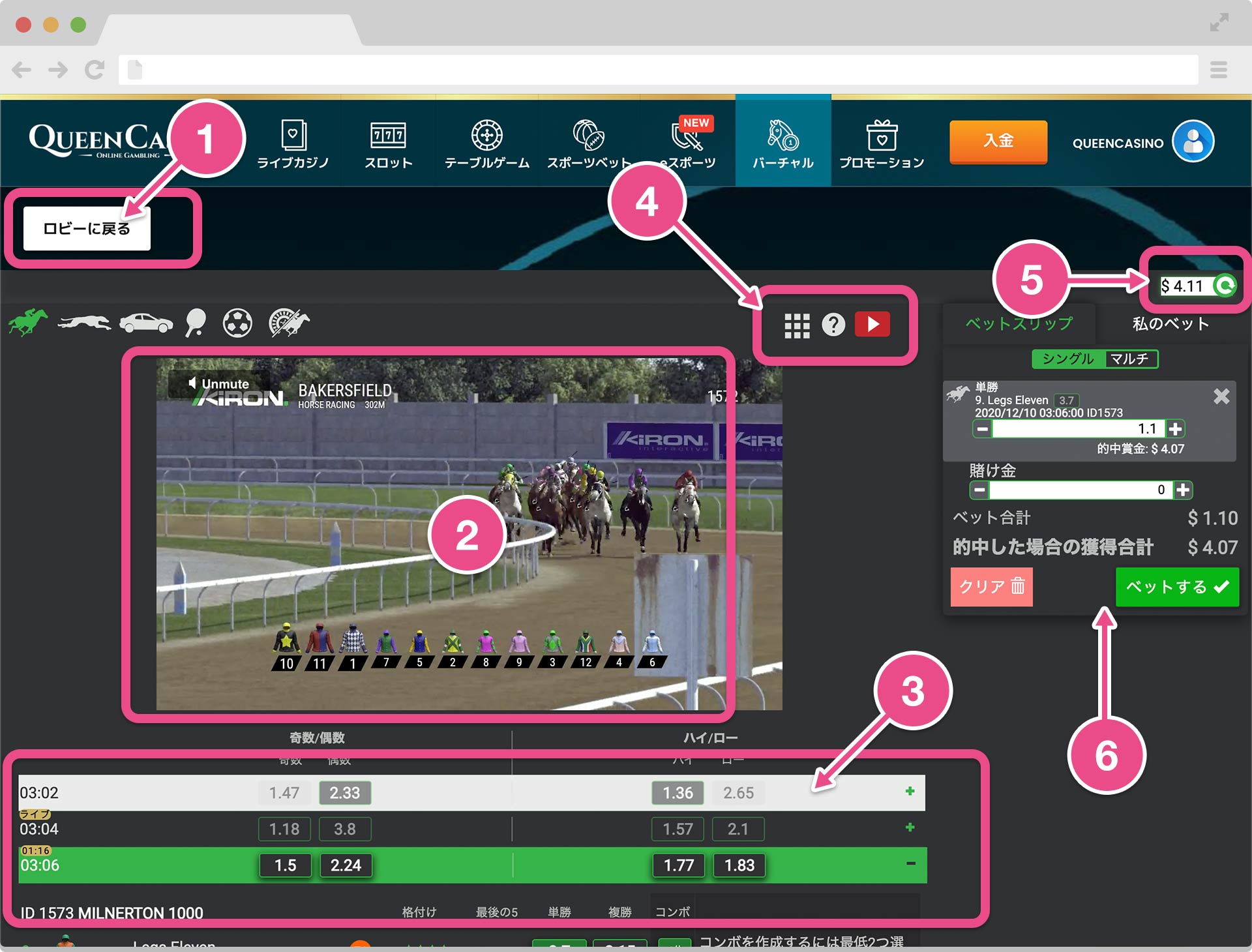The image size is (1252, 952).
Task: Select odd odds 1.18 for 03:04
Action: [x=284, y=829]
